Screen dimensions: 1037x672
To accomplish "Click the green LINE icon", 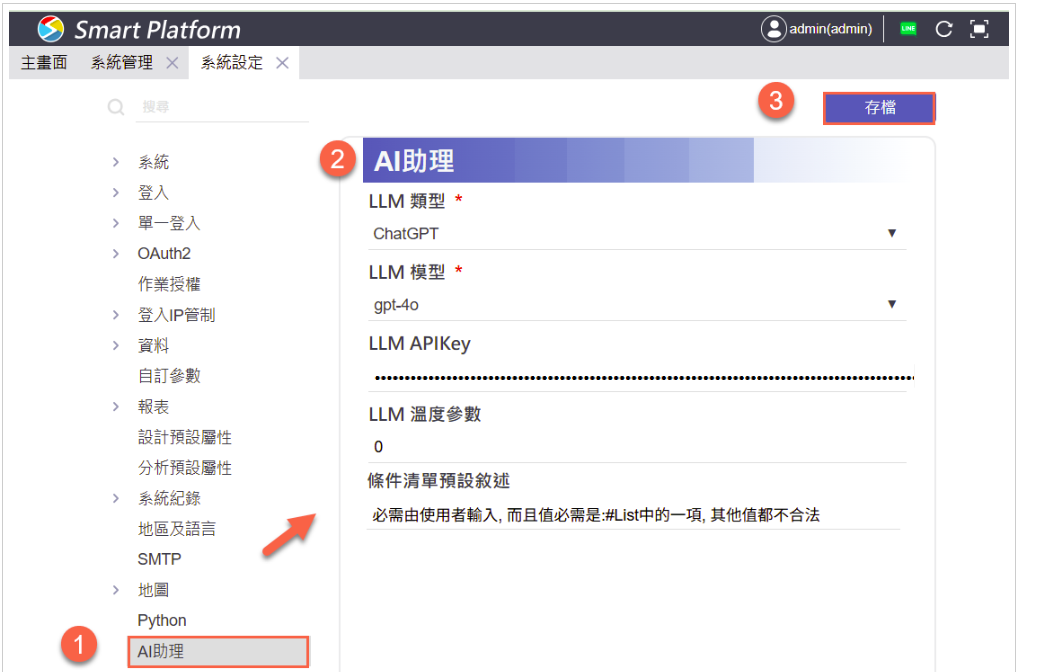I will [908, 28].
